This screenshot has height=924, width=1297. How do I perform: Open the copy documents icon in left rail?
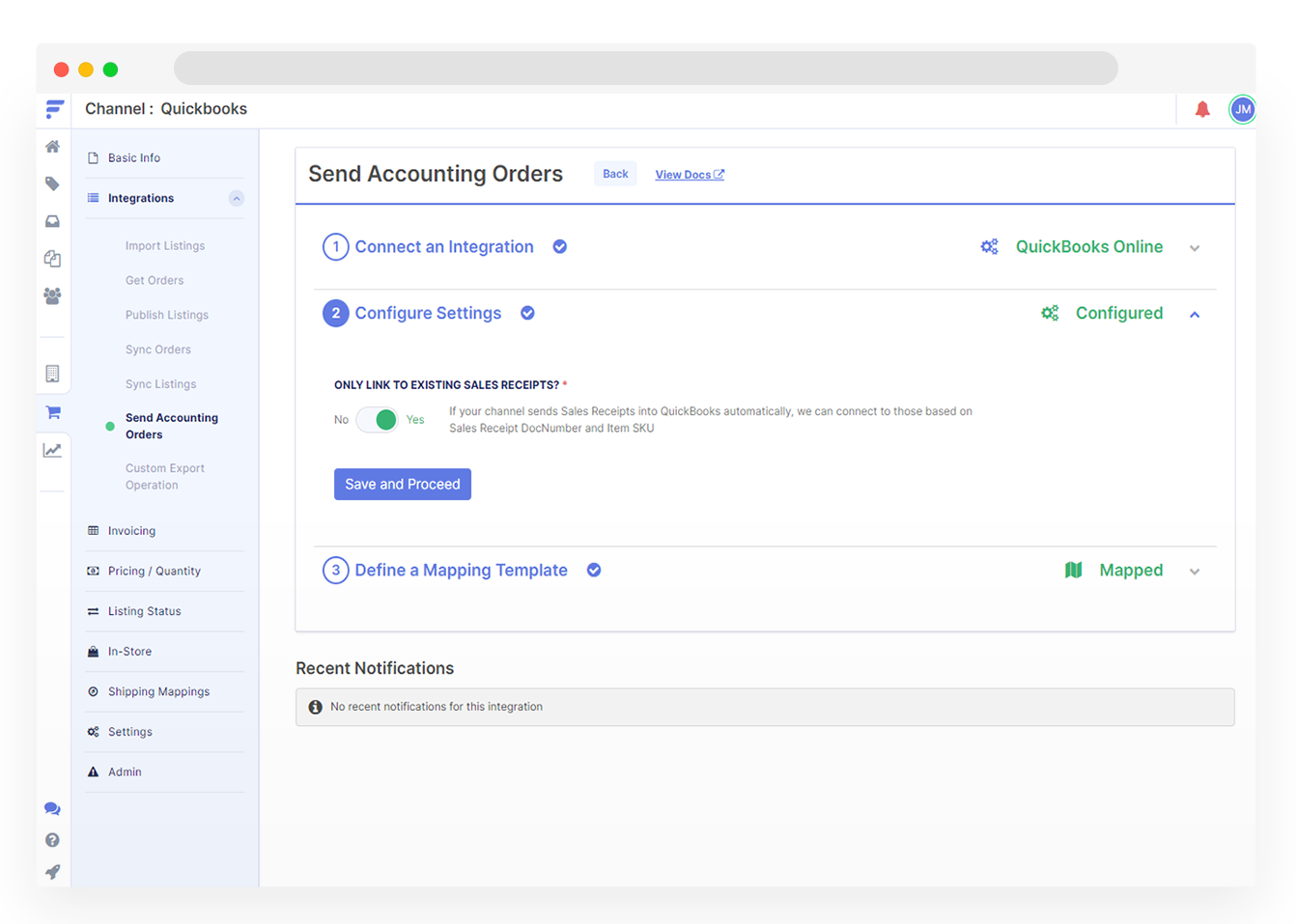coord(52,258)
